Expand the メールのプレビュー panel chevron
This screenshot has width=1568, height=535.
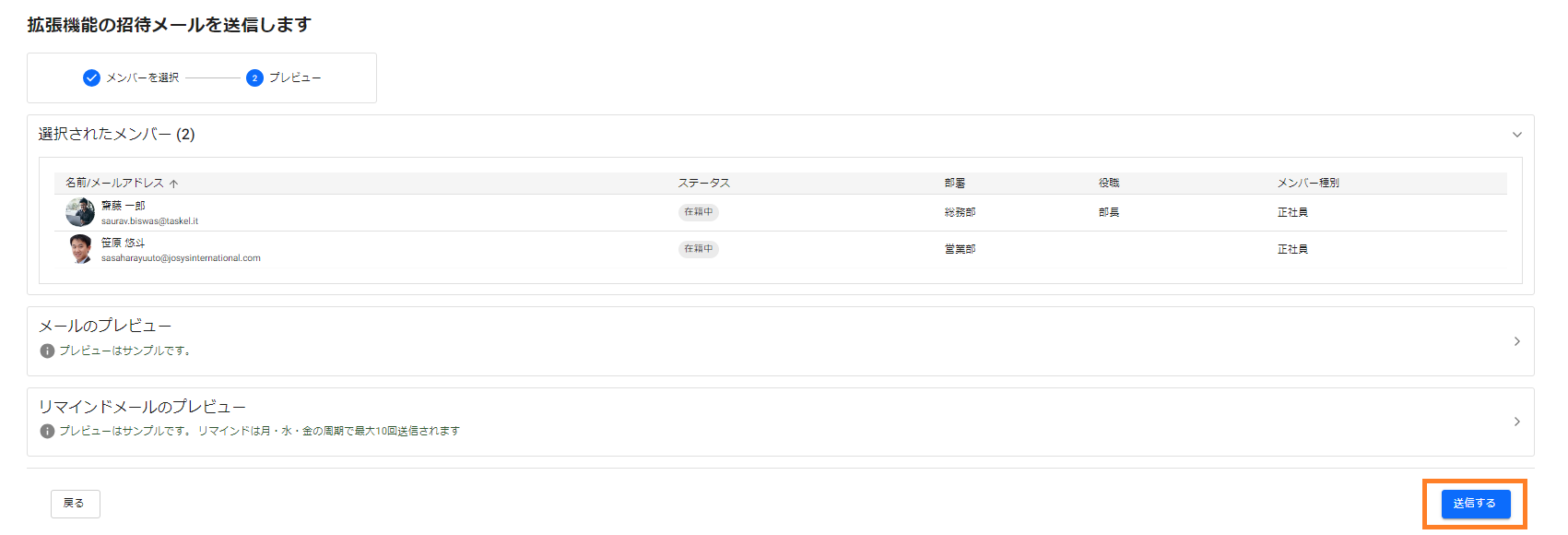1516,341
